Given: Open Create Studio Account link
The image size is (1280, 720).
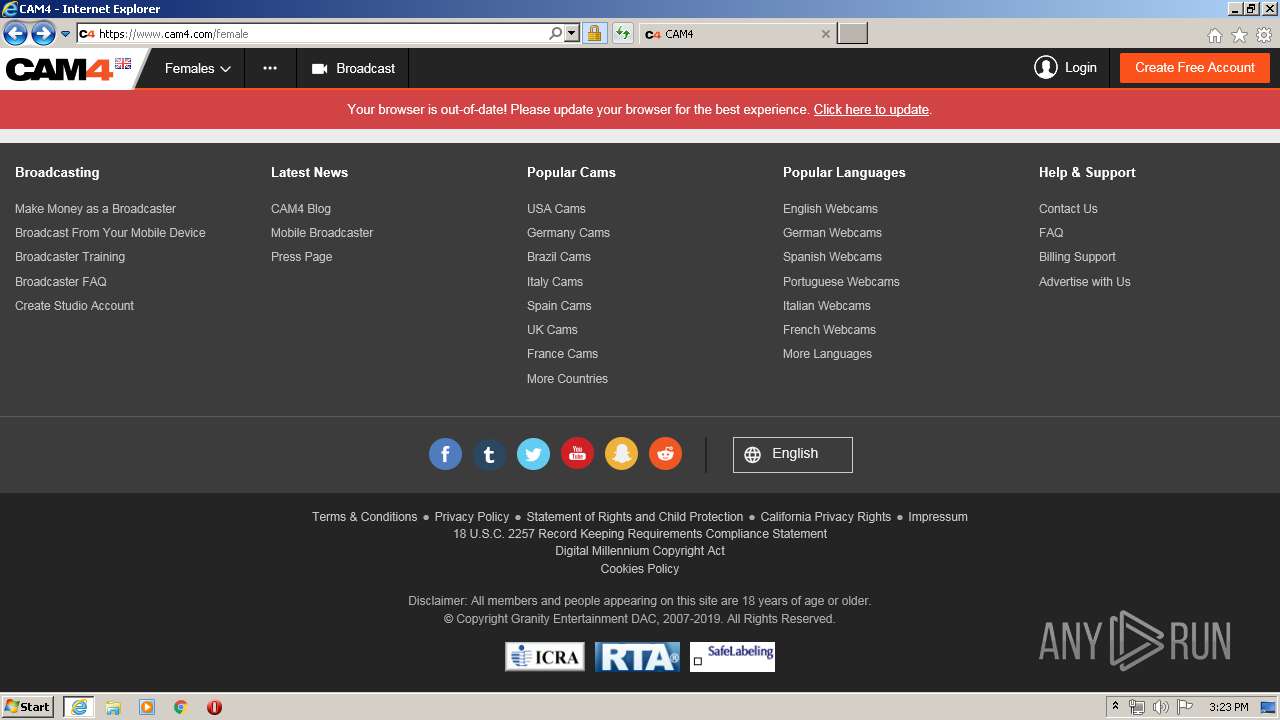Looking at the screenshot, I should coord(74,306).
